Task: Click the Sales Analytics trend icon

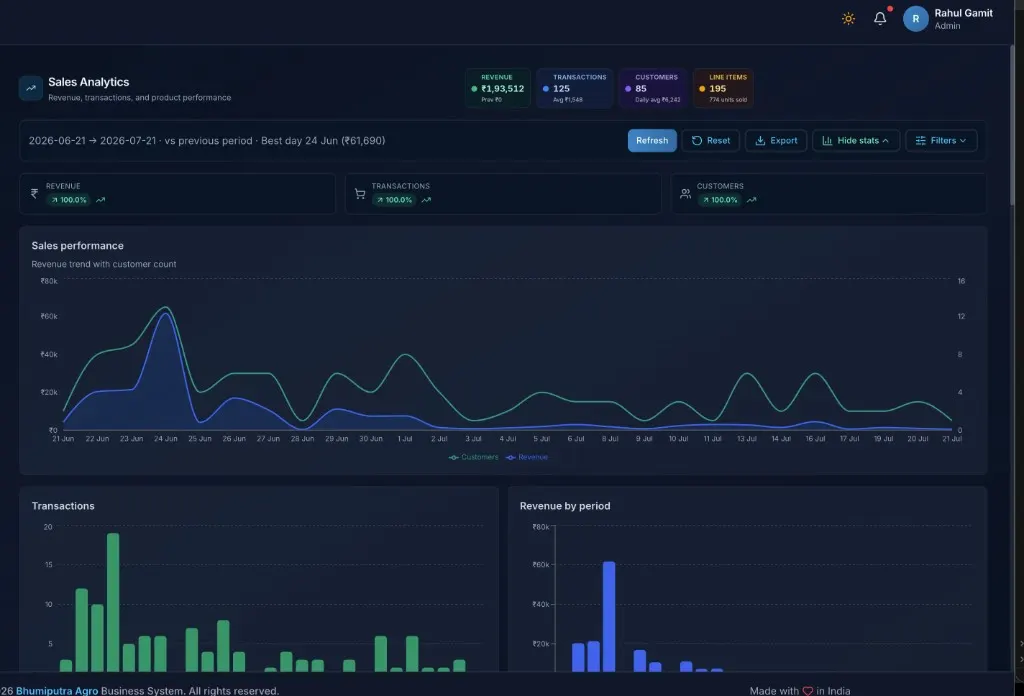Action: 31,87
